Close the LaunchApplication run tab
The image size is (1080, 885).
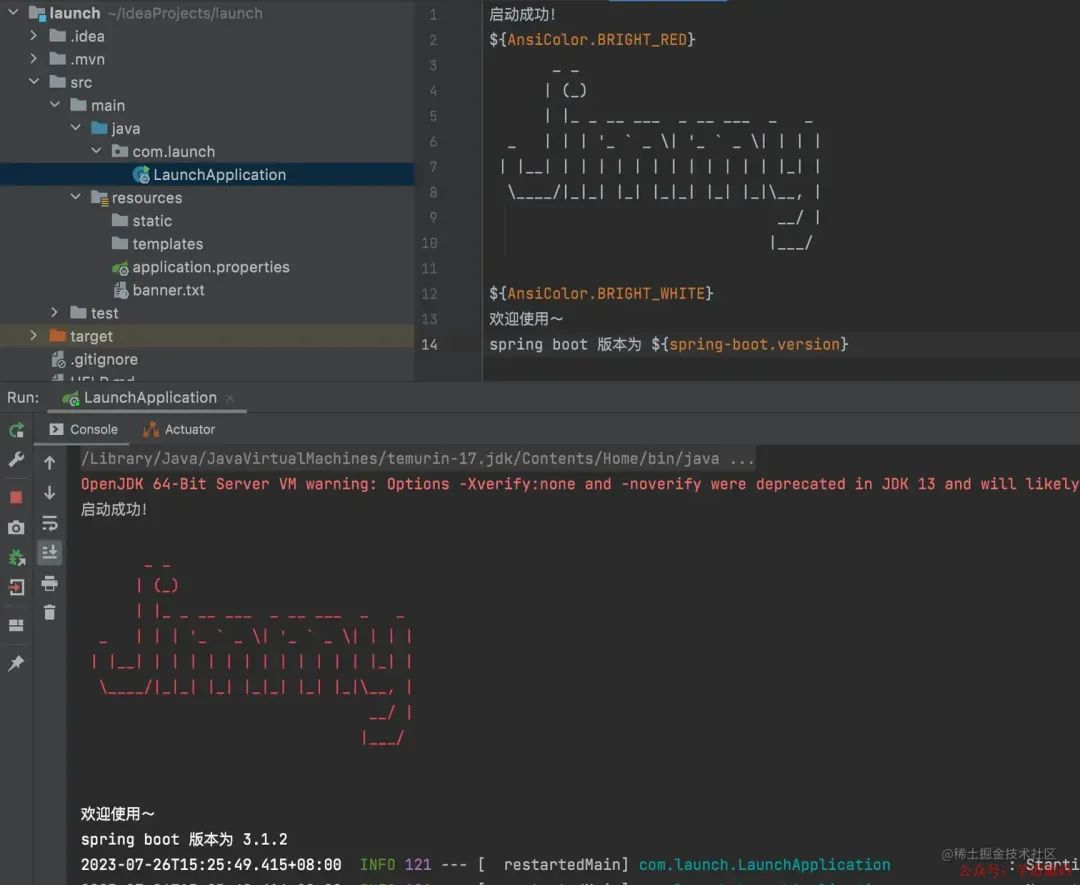(230, 398)
